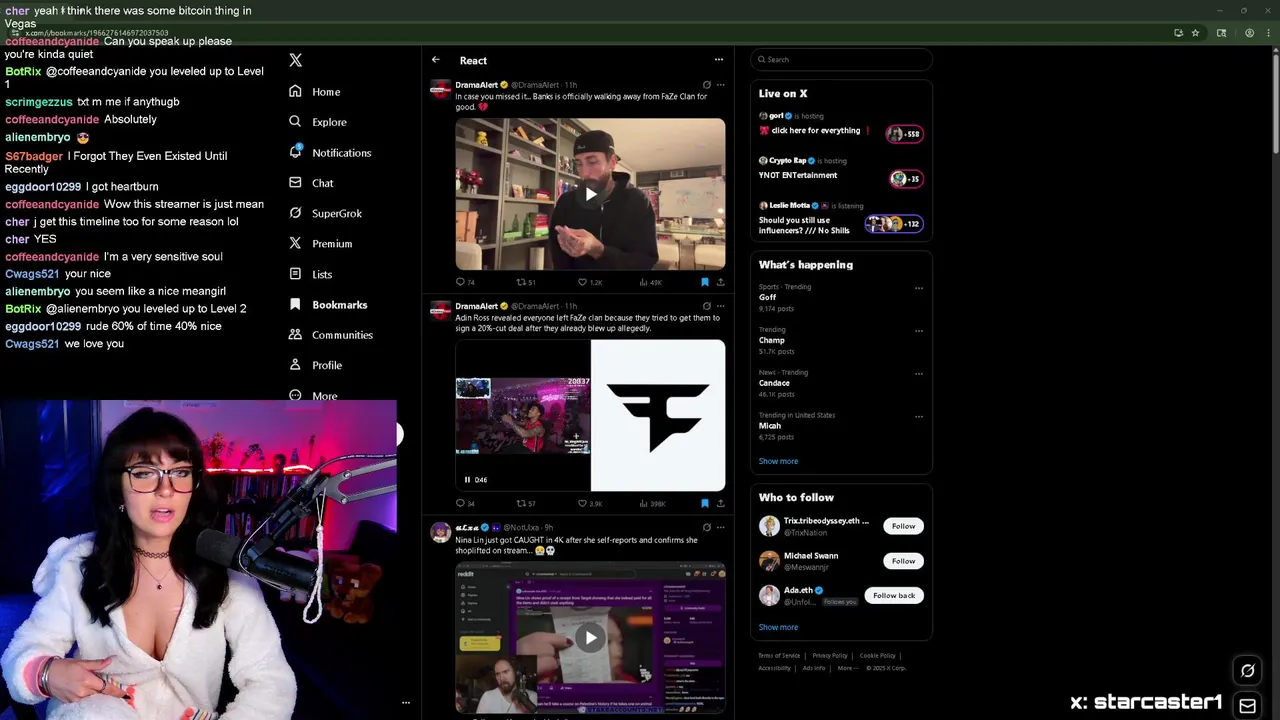Open the Privacy Policy link
Viewport: 1280px width, 720px height.
click(x=830, y=656)
